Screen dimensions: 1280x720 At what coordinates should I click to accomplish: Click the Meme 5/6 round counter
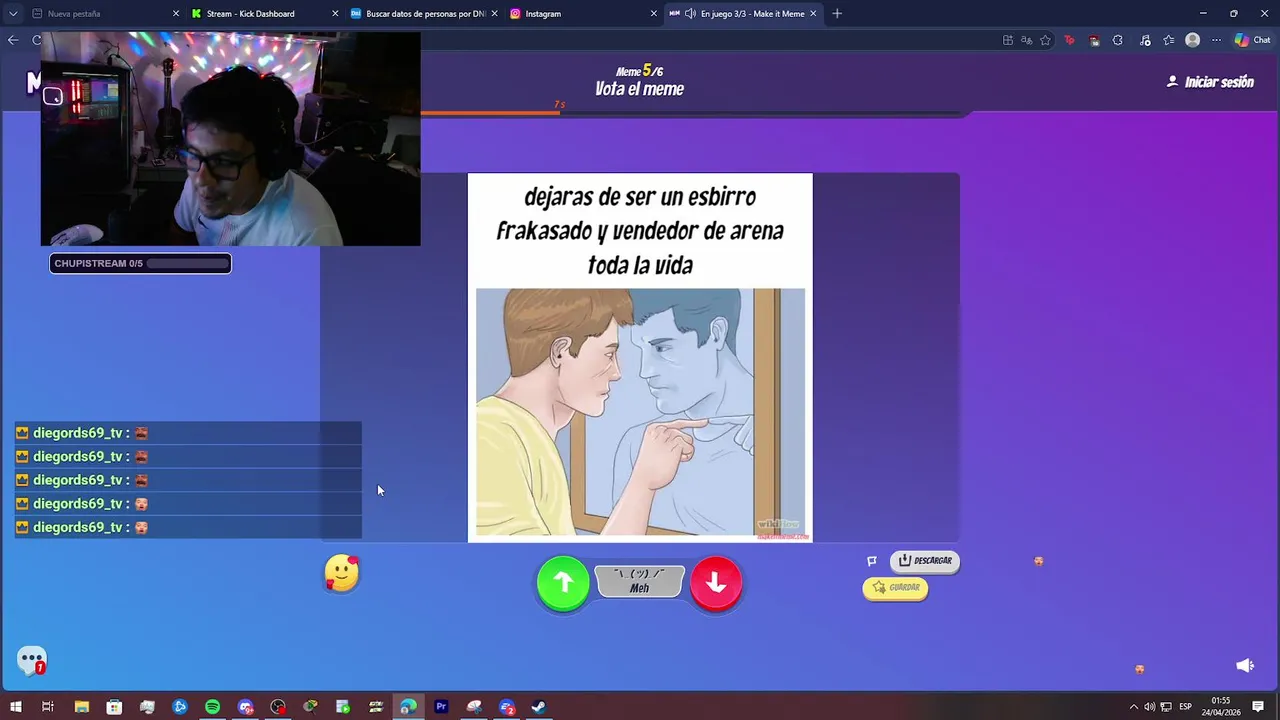tap(639, 71)
